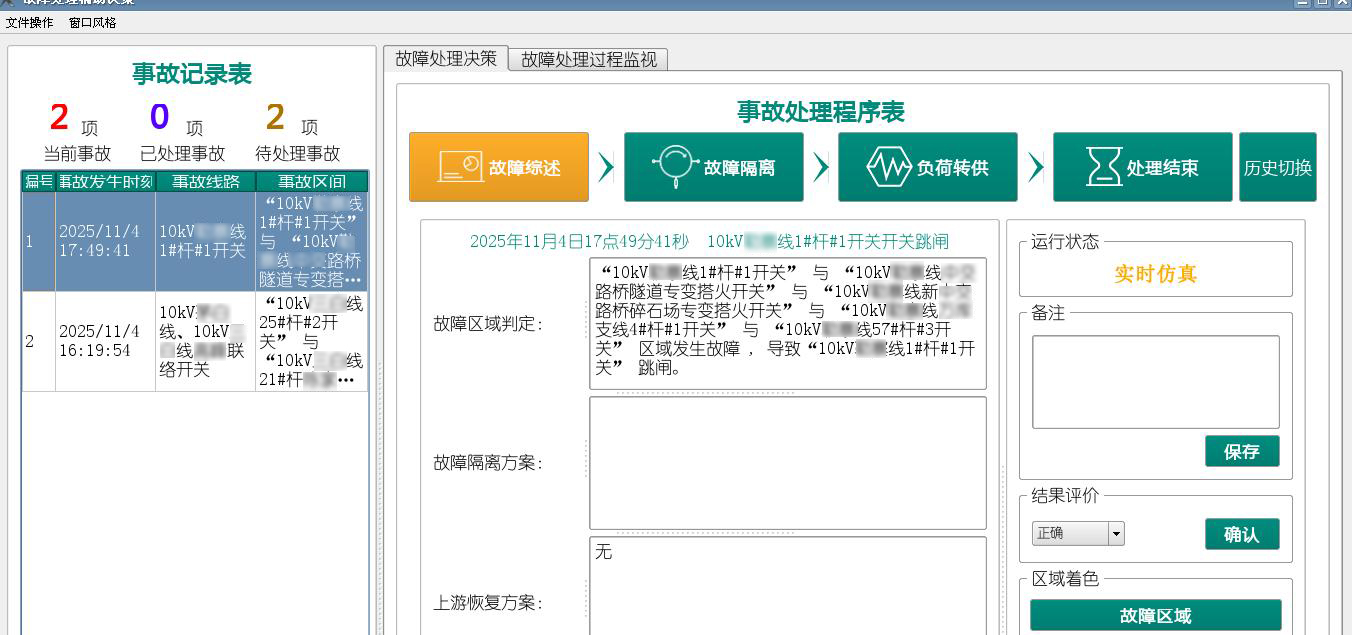The image size is (1352, 635).
Task: Click the 负荷转供 waveform icon
Action: point(889,167)
